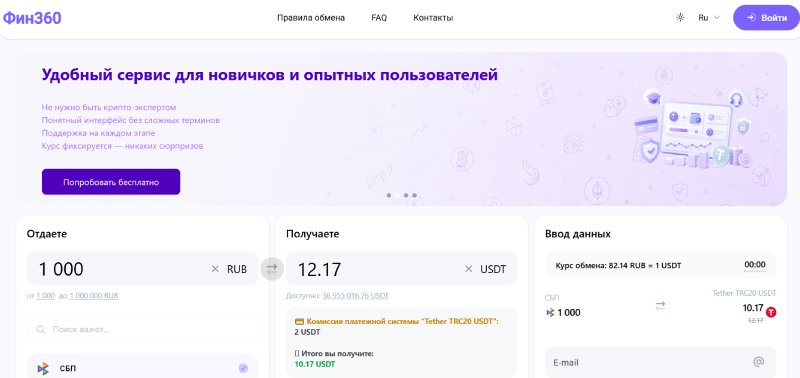Click the login arrow icon in Войти
Image resolution: width=800 pixels, height=378 pixels.
click(751, 18)
